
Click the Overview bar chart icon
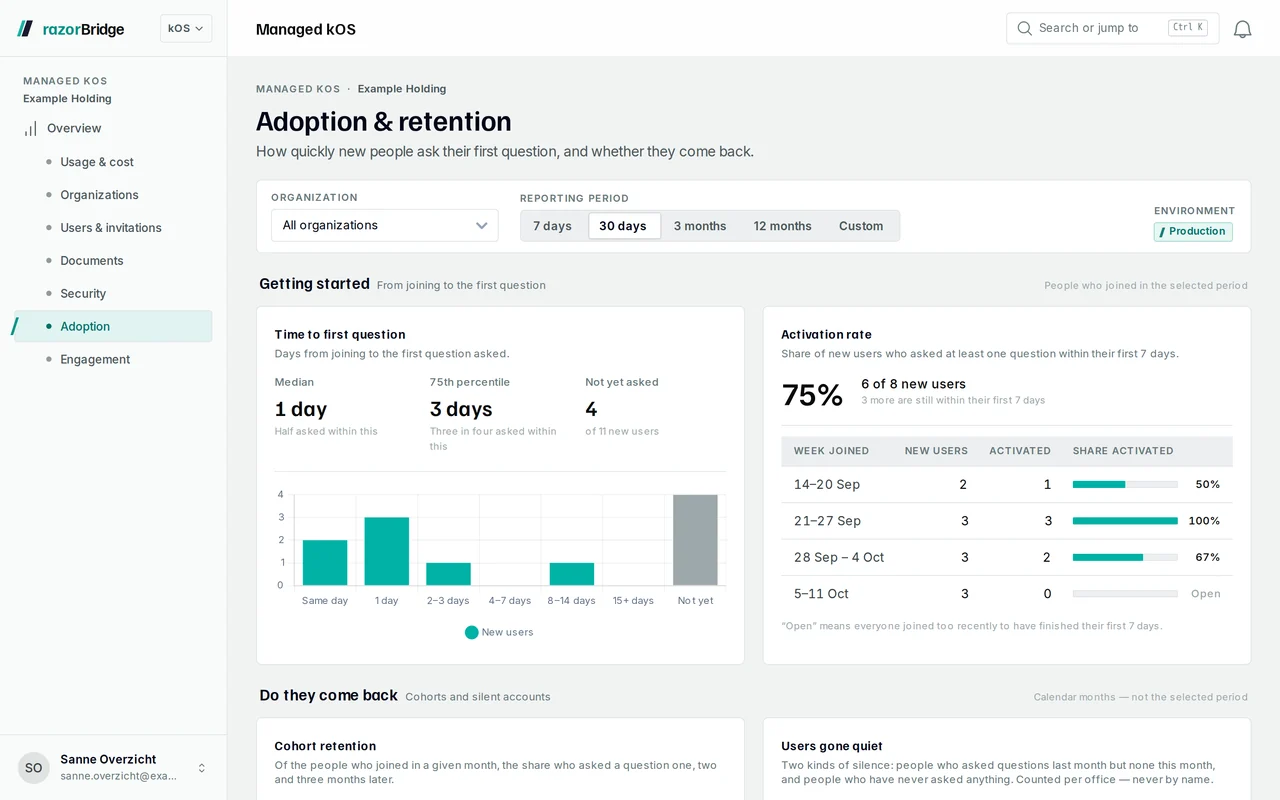pos(31,128)
